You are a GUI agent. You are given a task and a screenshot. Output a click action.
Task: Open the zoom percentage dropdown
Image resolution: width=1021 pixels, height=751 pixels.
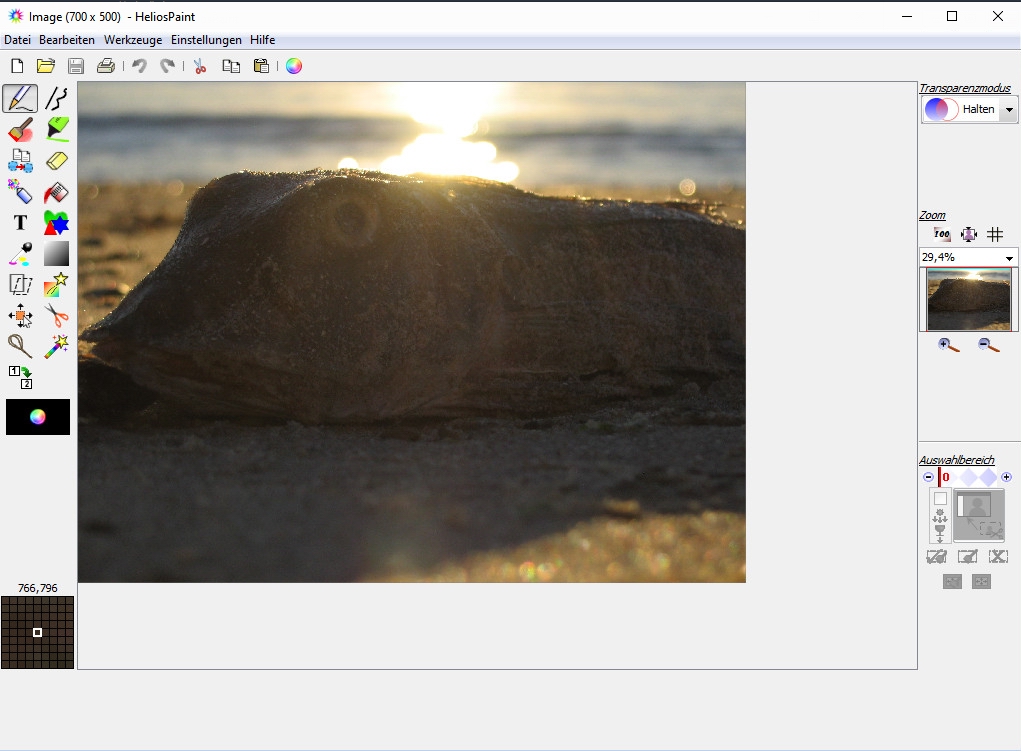click(1009, 258)
